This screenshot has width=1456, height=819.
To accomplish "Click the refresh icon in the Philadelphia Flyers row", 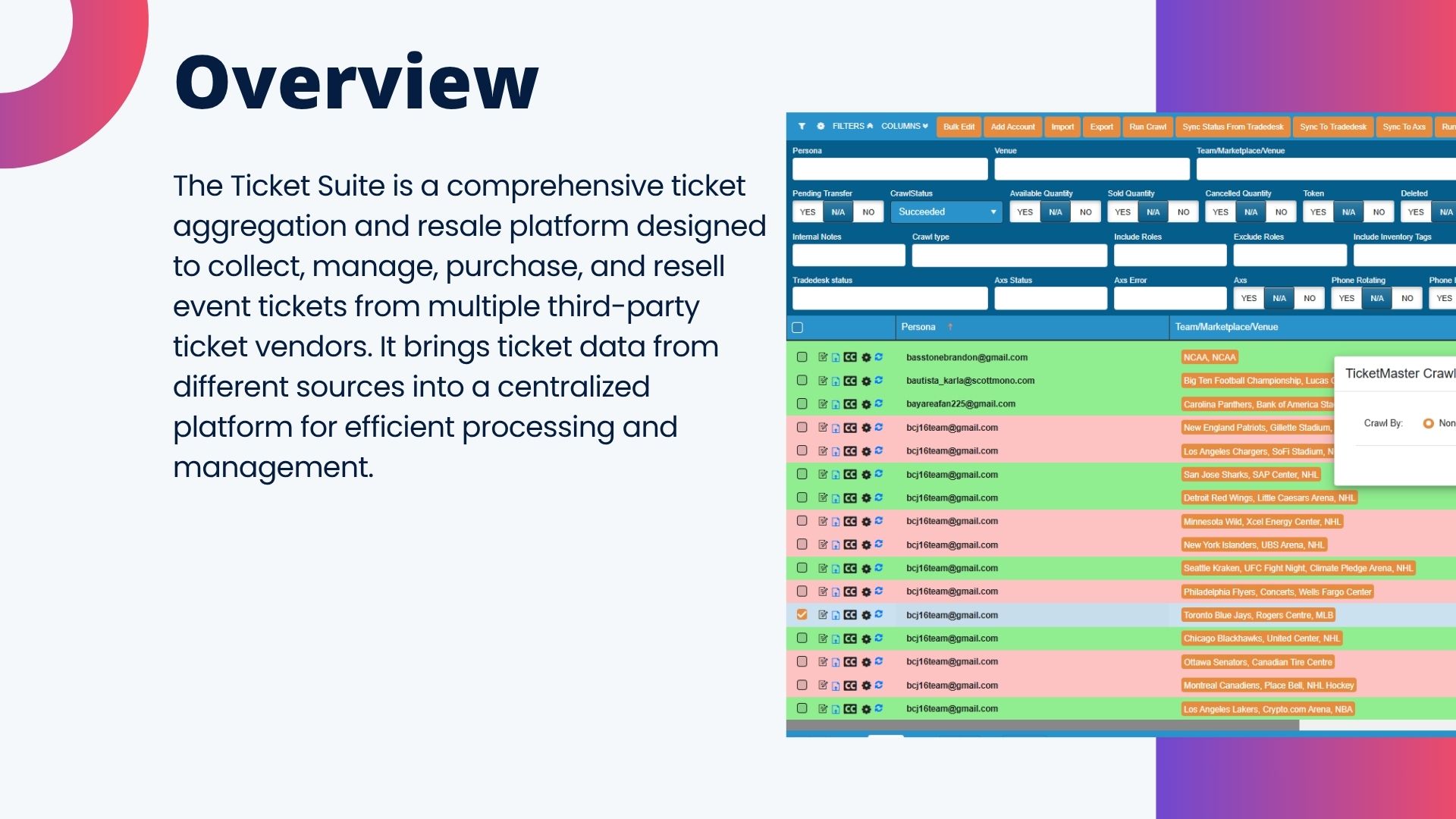I will pos(879,591).
